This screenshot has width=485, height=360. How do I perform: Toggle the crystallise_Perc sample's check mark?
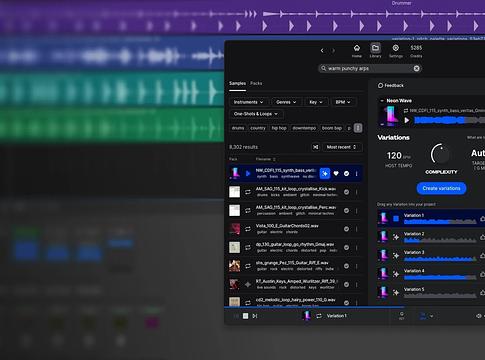[x=346, y=210]
